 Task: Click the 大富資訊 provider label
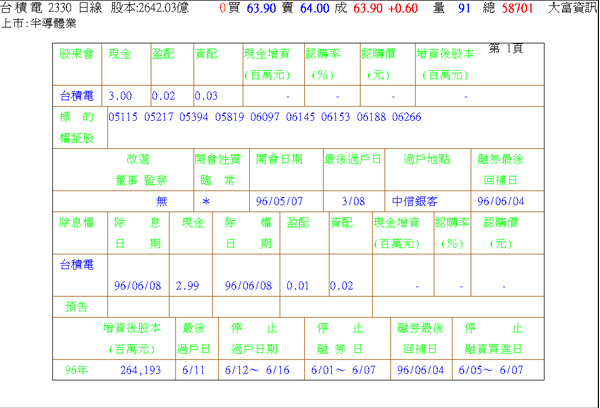572,8
